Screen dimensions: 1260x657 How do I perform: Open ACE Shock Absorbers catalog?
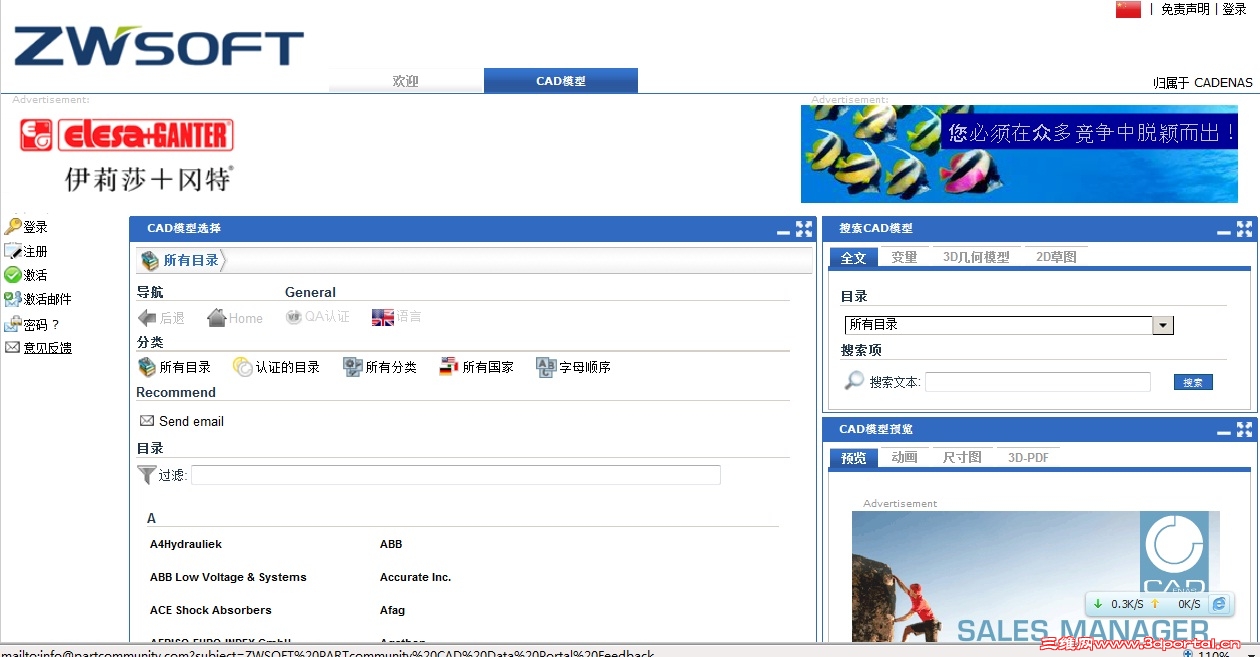click(211, 610)
